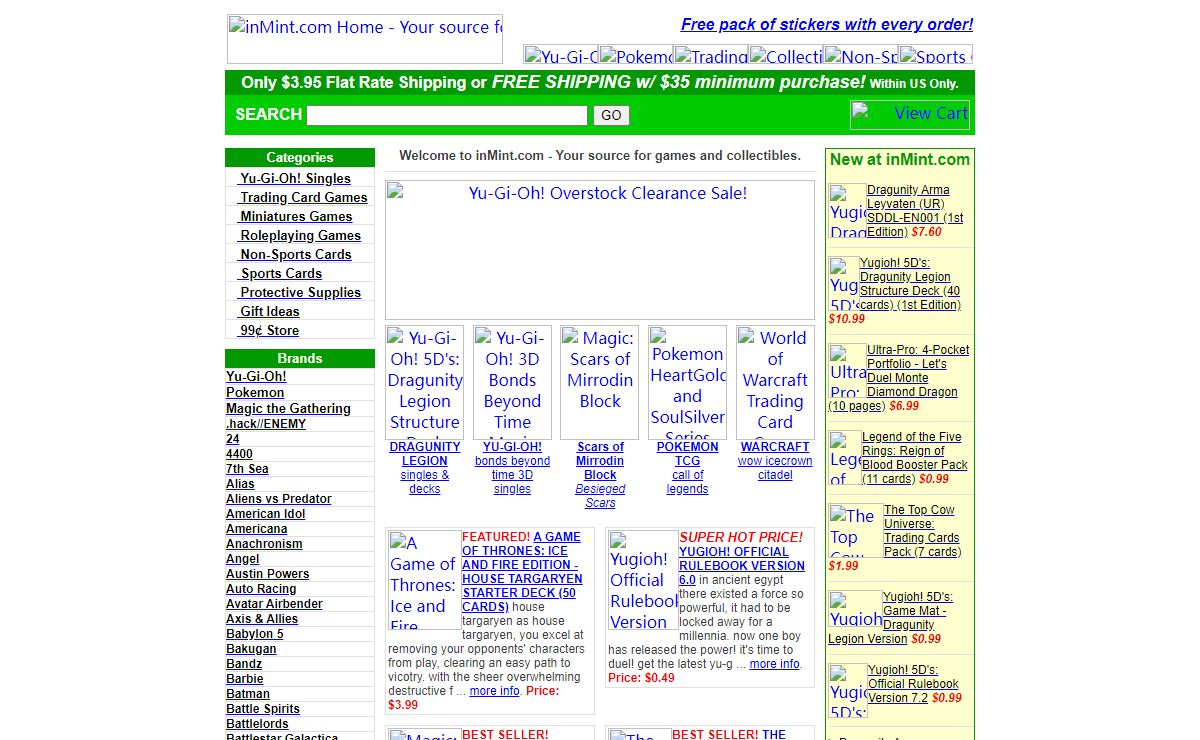Select the Magic: Scars of Mirrodin Block image
This screenshot has height=740, width=1200.
click(x=599, y=382)
